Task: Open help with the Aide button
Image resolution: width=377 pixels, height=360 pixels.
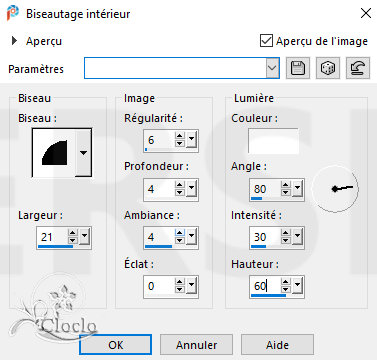Action: pos(277,345)
